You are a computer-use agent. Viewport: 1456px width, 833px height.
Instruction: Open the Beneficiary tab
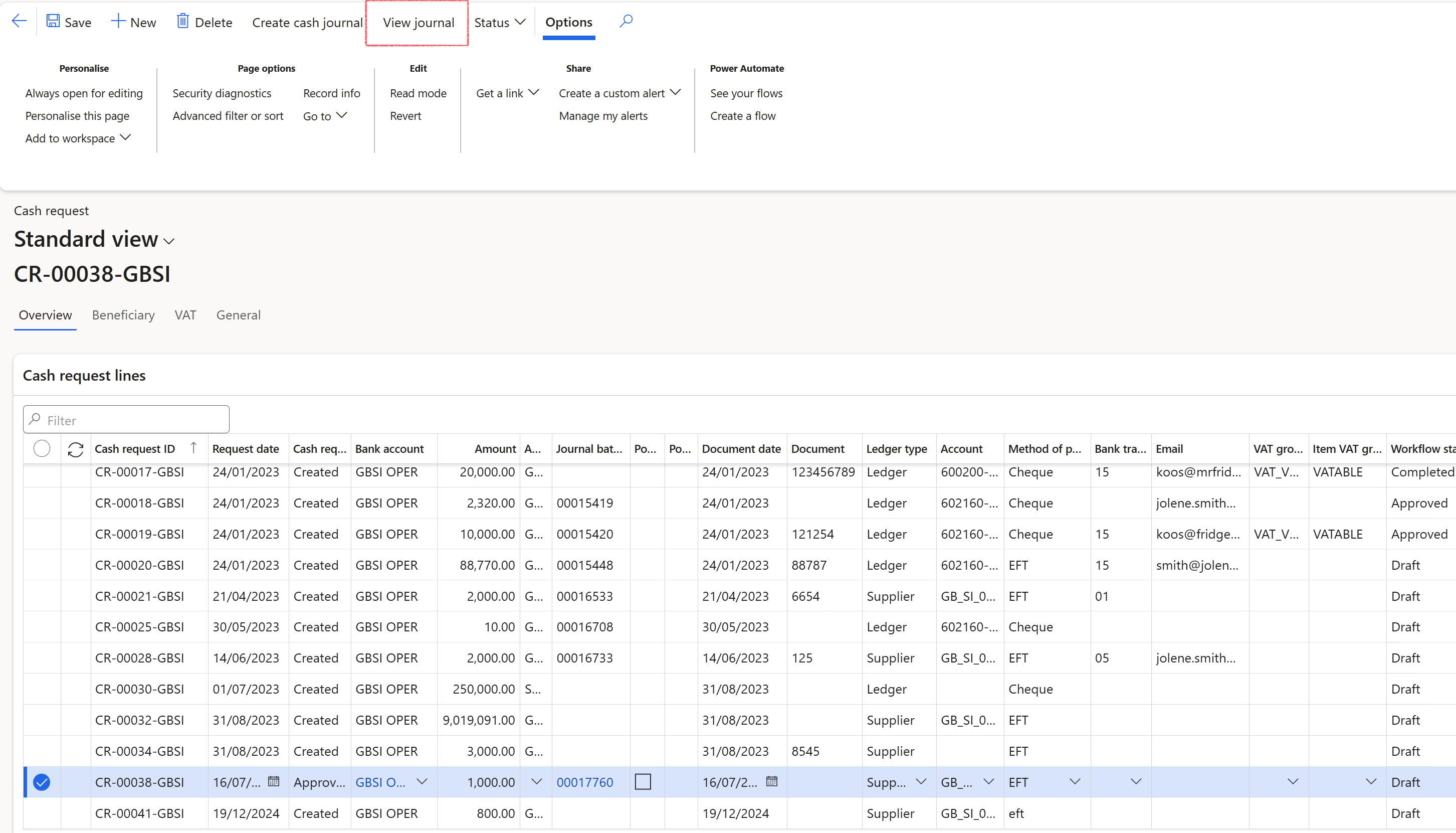click(x=123, y=315)
